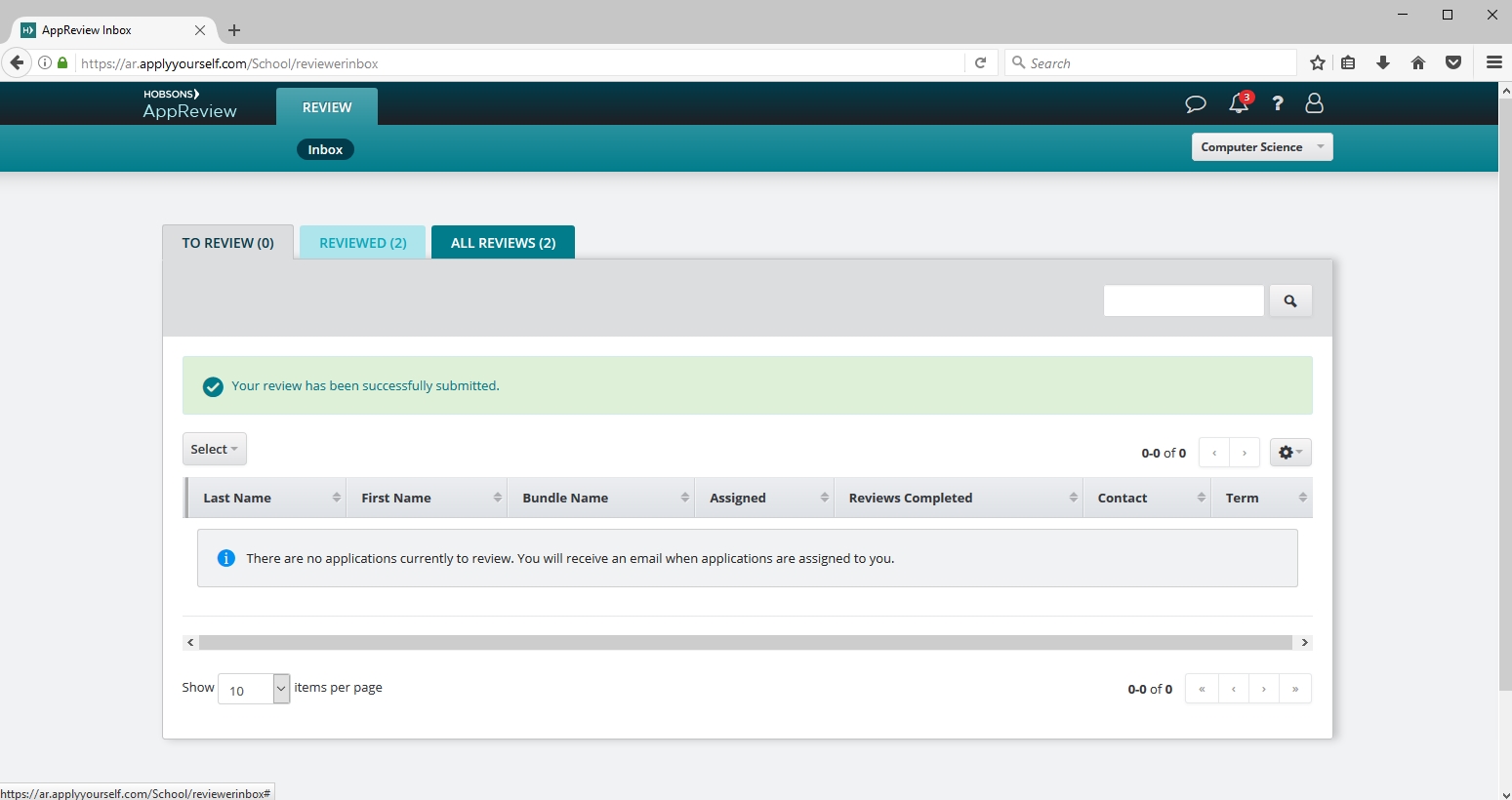The width and height of the screenshot is (1512, 800).
Task: Click the horizontal scrollbar under the table
Action: (x=746, y=643)
